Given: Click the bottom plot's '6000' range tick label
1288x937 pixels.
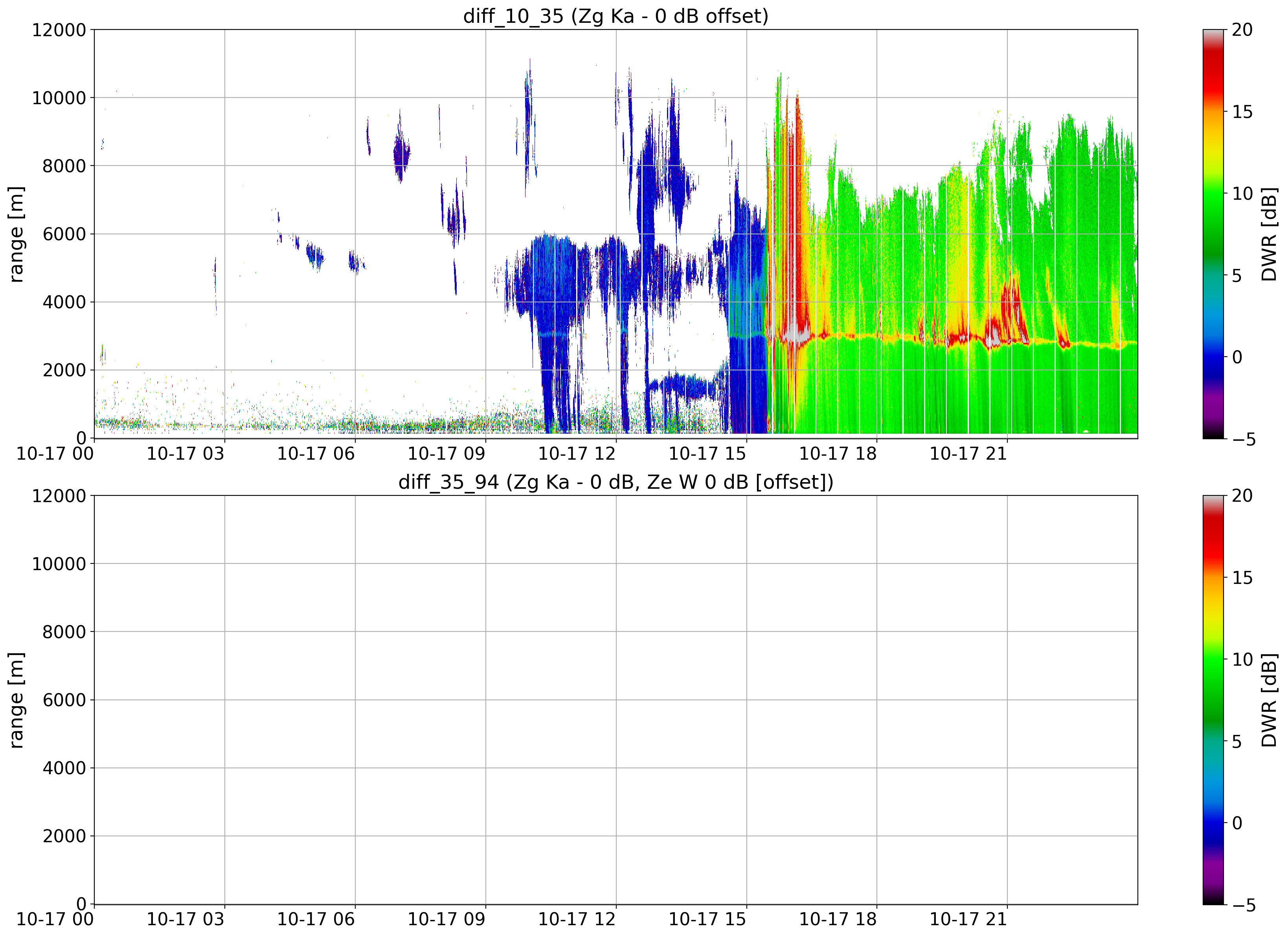Looking at the screenshot, I should [x=64, y=700].
